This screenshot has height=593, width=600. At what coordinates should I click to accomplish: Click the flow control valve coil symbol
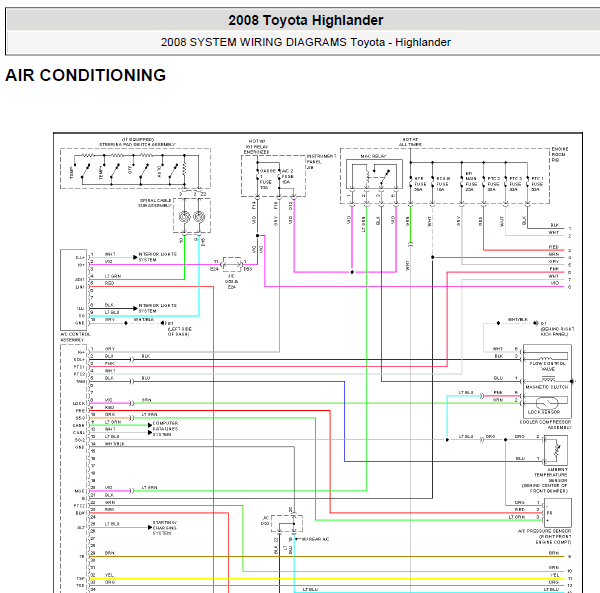[546, 357]
